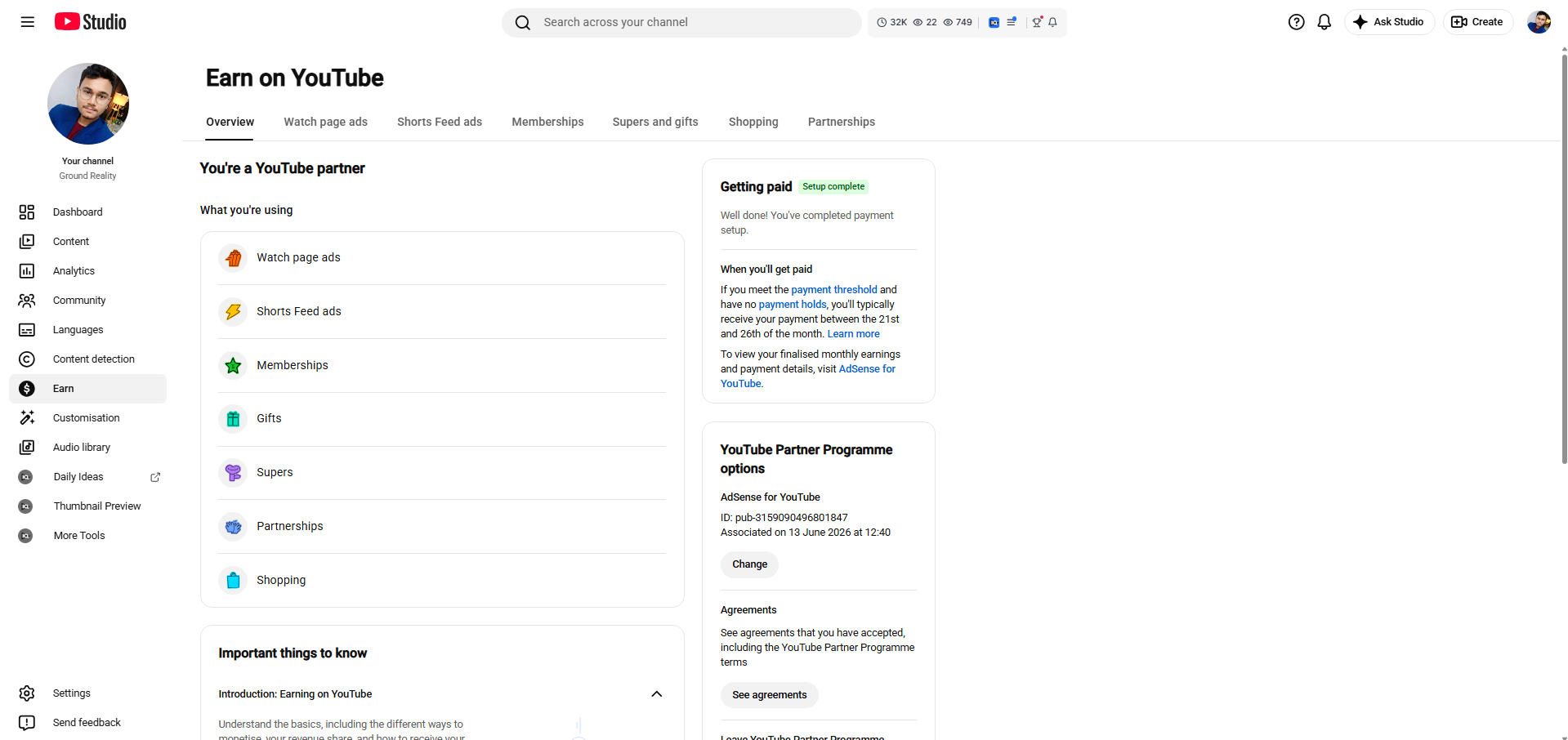Click the blue vidIQ extension icon
The width and height of the screenshot is (1568, 740).
click(994, 22)
